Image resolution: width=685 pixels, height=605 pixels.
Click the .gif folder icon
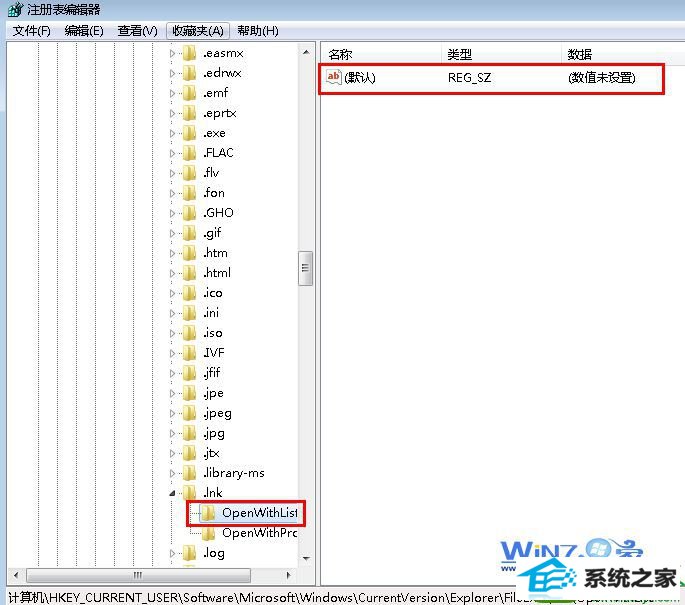tap(190, 233)
